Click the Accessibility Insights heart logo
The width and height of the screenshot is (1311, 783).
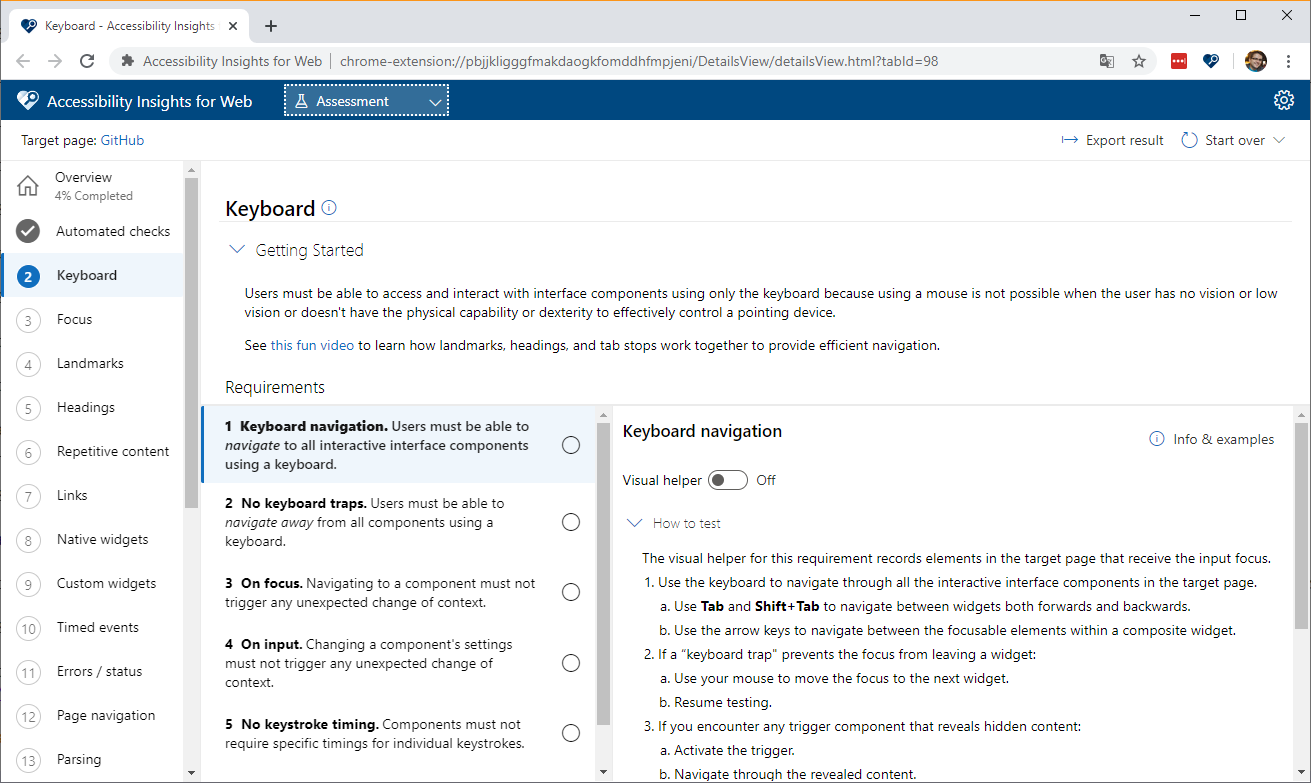tap(28, 101)
